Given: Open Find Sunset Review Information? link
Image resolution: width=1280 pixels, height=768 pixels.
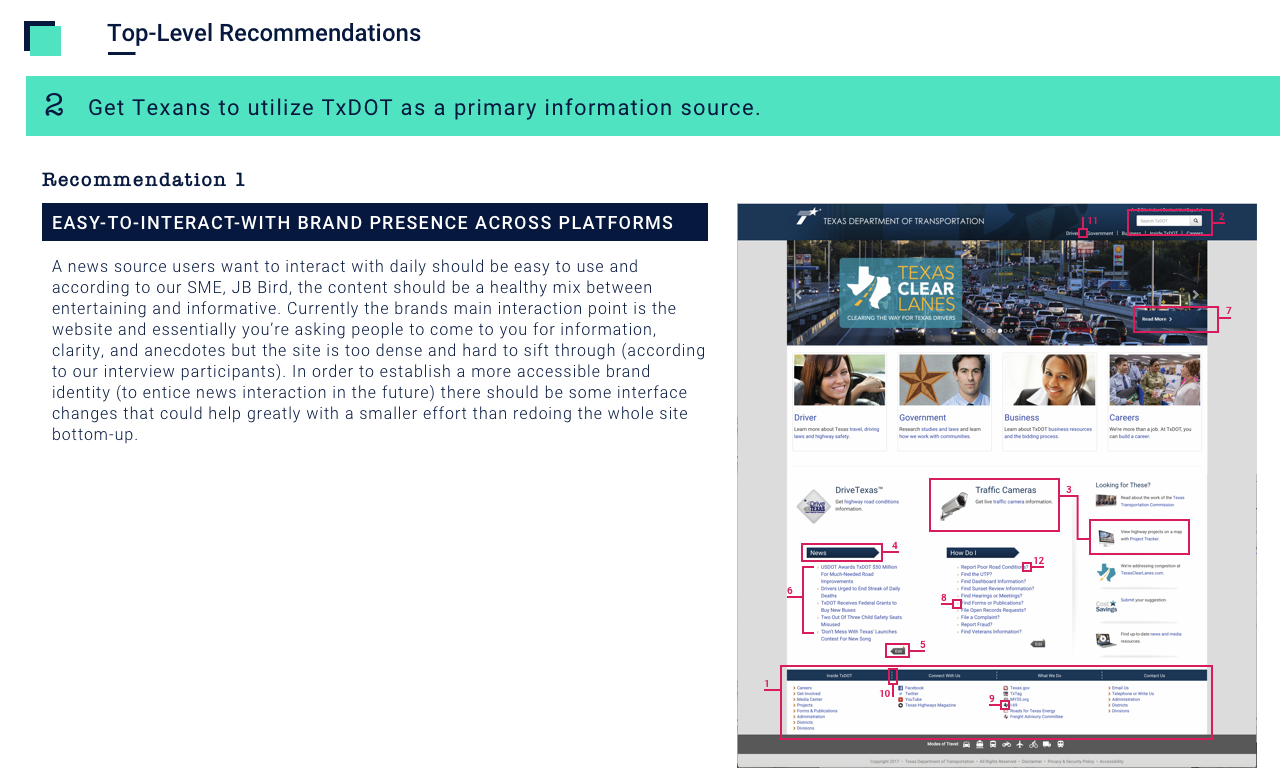Looking at the screenshot, I should 997,589.
